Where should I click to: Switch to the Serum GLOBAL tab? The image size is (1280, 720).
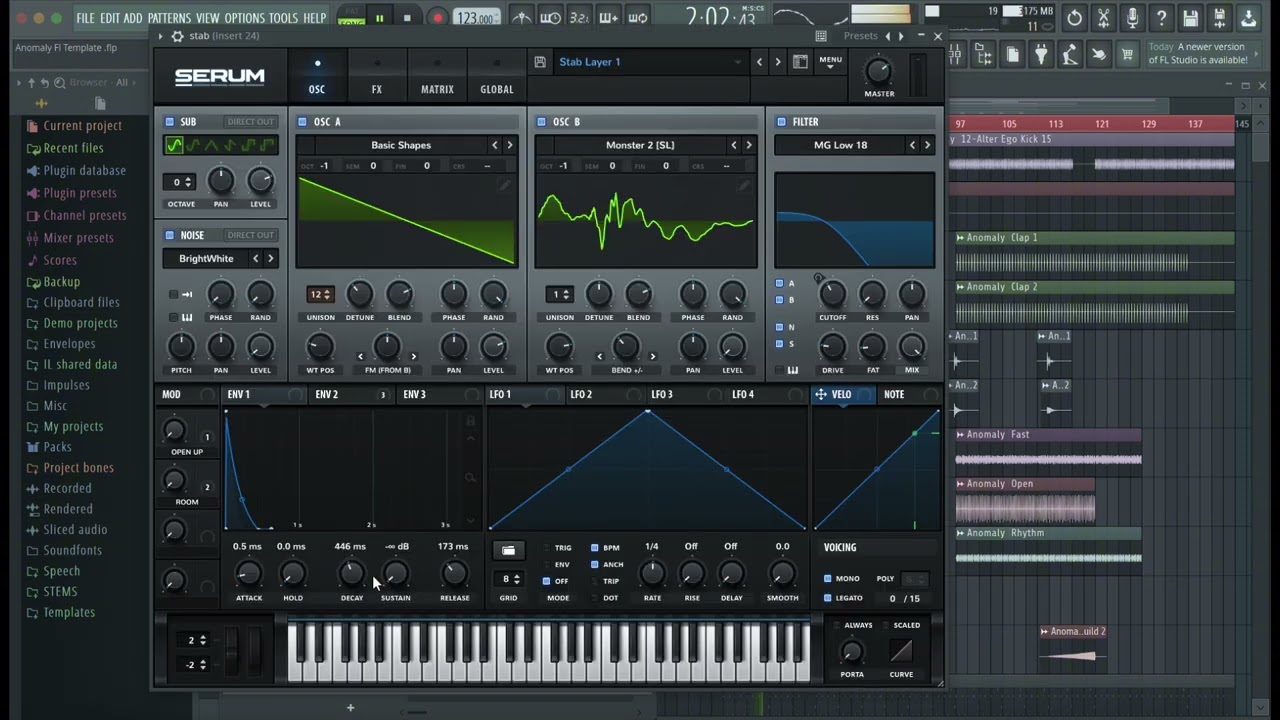(497, 76)
